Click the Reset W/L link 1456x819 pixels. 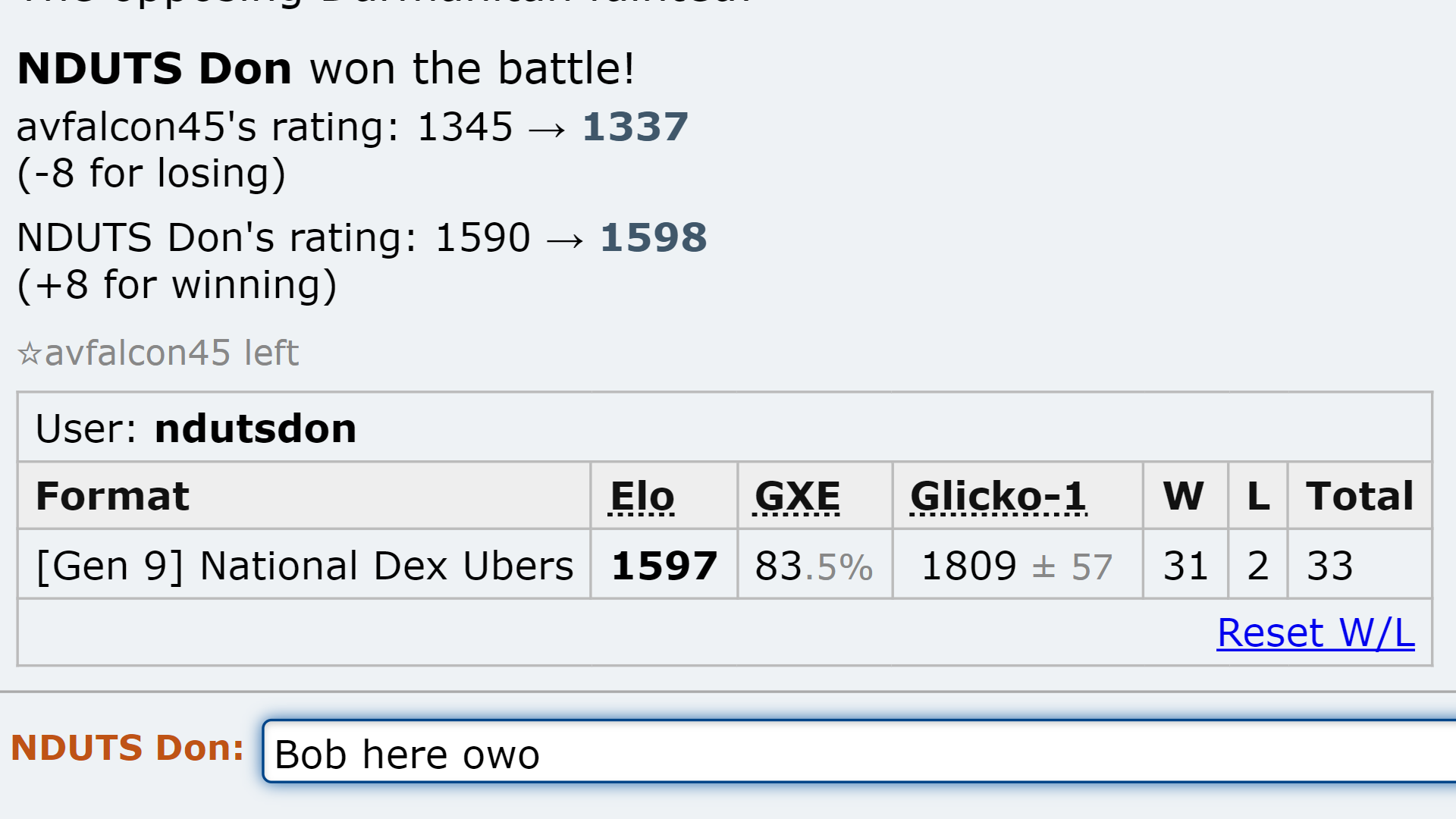1316,633
